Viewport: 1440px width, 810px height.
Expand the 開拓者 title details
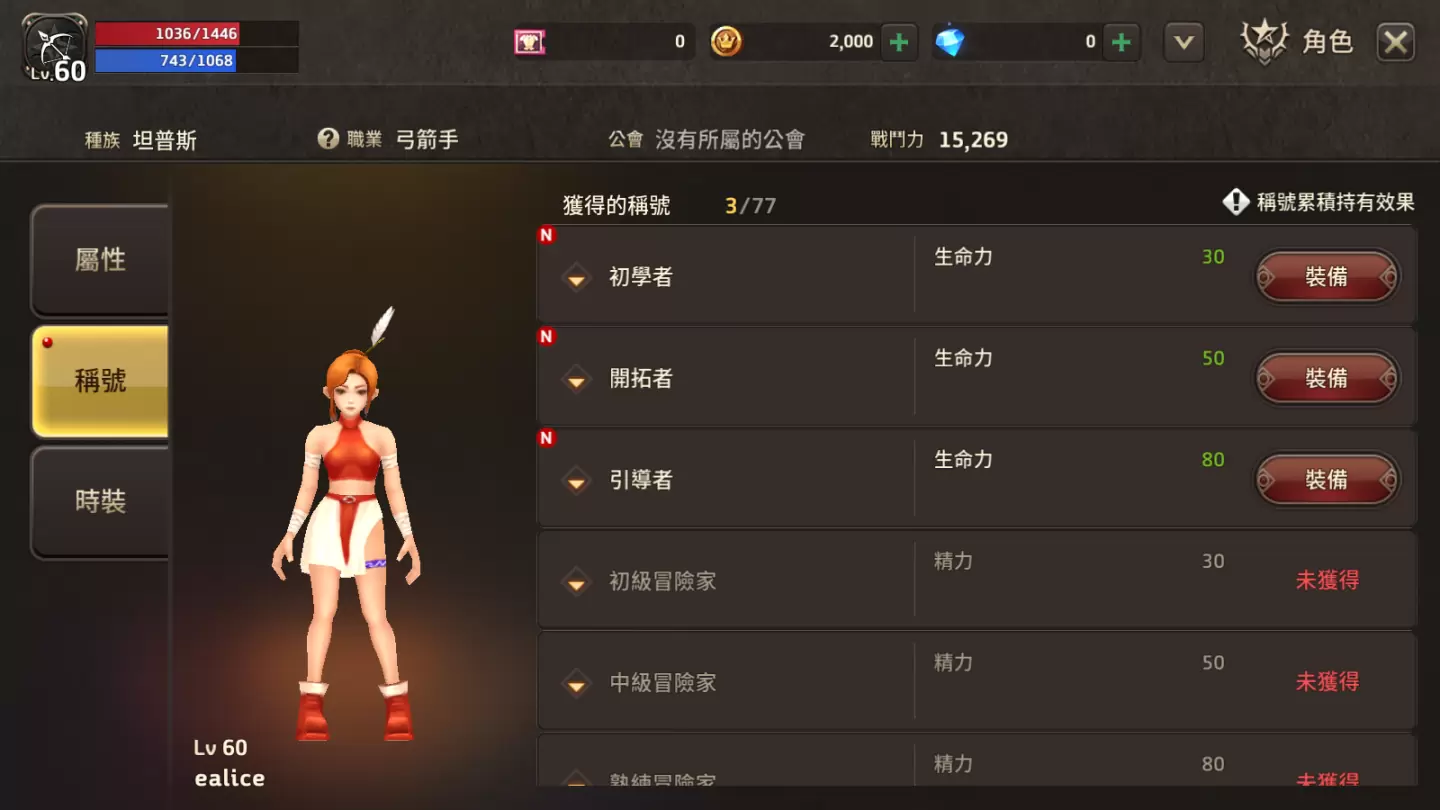click(x=577, y=379)
